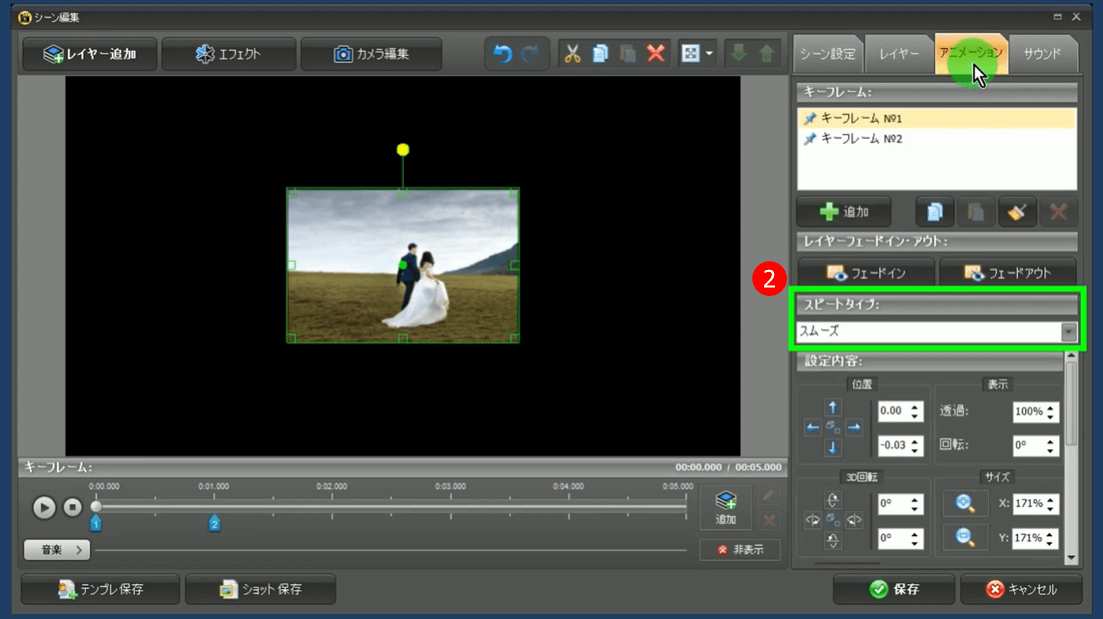Click the zoom in magnifier for size
The width and height of the screenshot is (1103, 619).
coord(965,503)
